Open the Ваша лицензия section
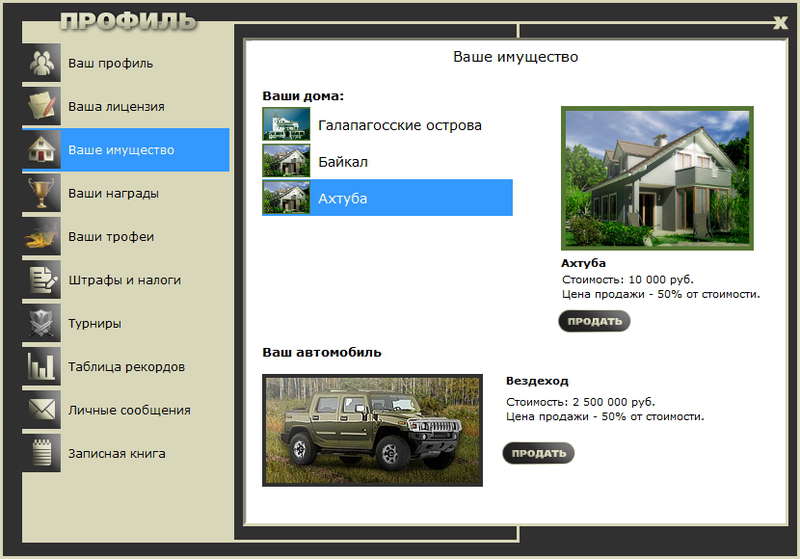 pyautogui.click(x=126, y=107)
